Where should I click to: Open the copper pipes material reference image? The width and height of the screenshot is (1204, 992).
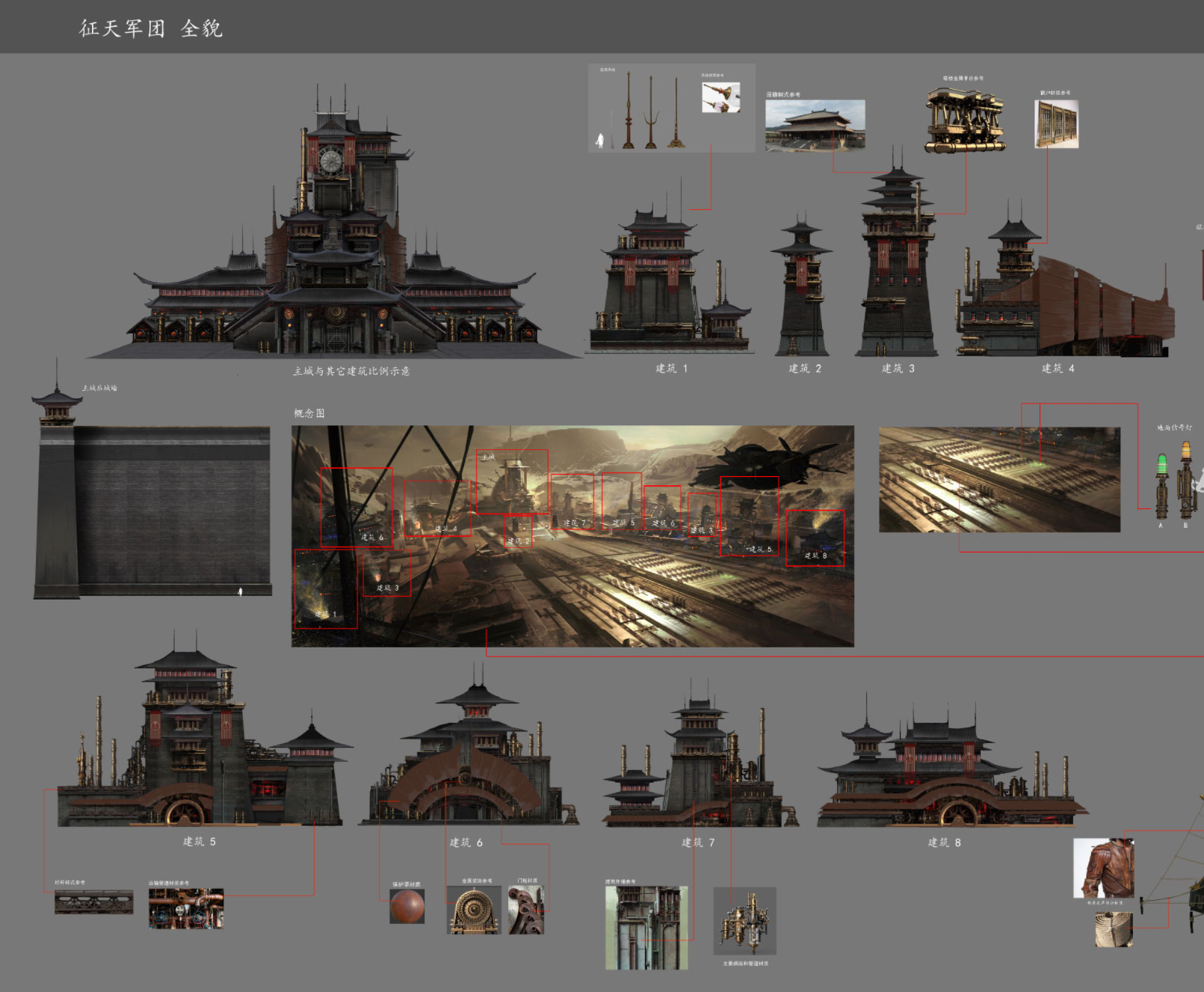click(186, 908)
